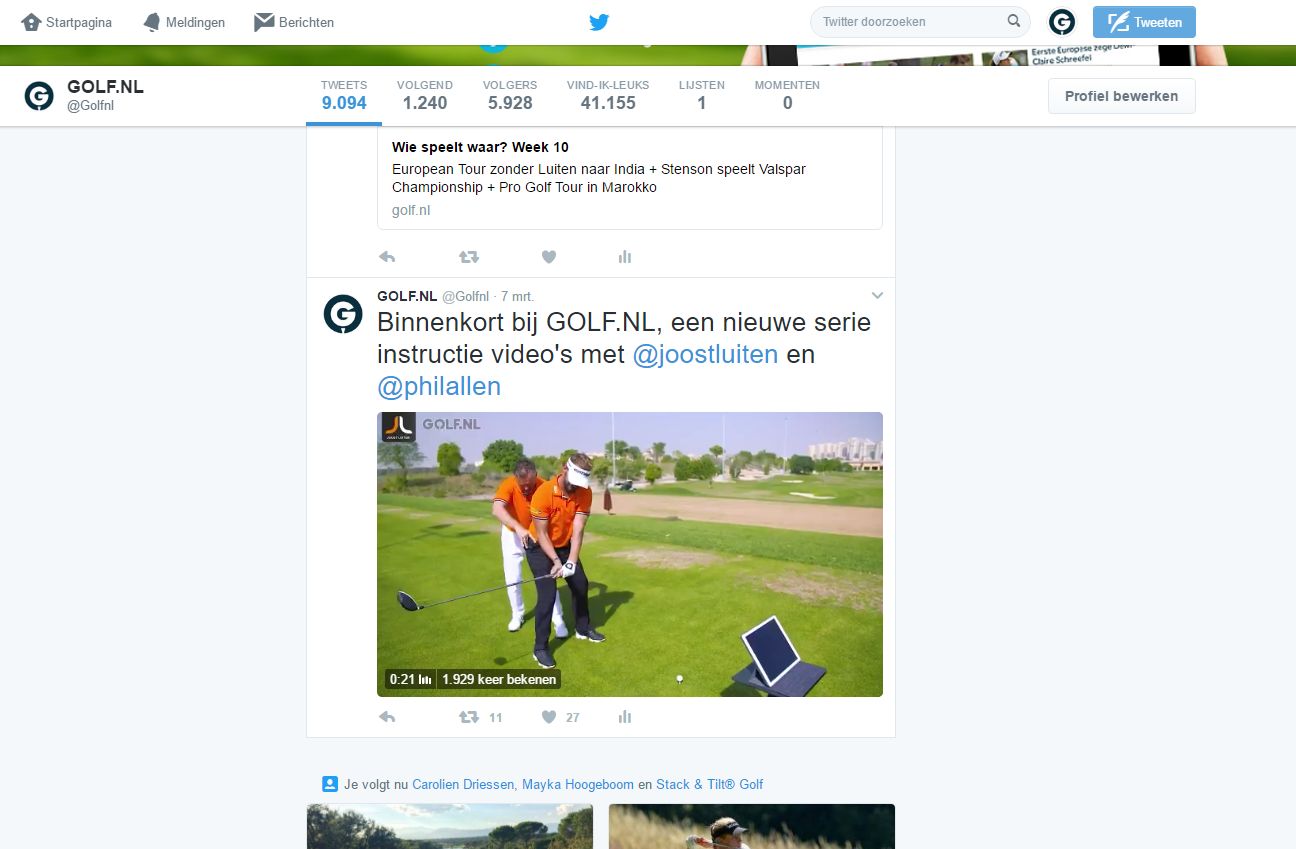Reply to the instructie video's tweet
The height and width of the screenshot is (849, 1296).
click(387, 717)
